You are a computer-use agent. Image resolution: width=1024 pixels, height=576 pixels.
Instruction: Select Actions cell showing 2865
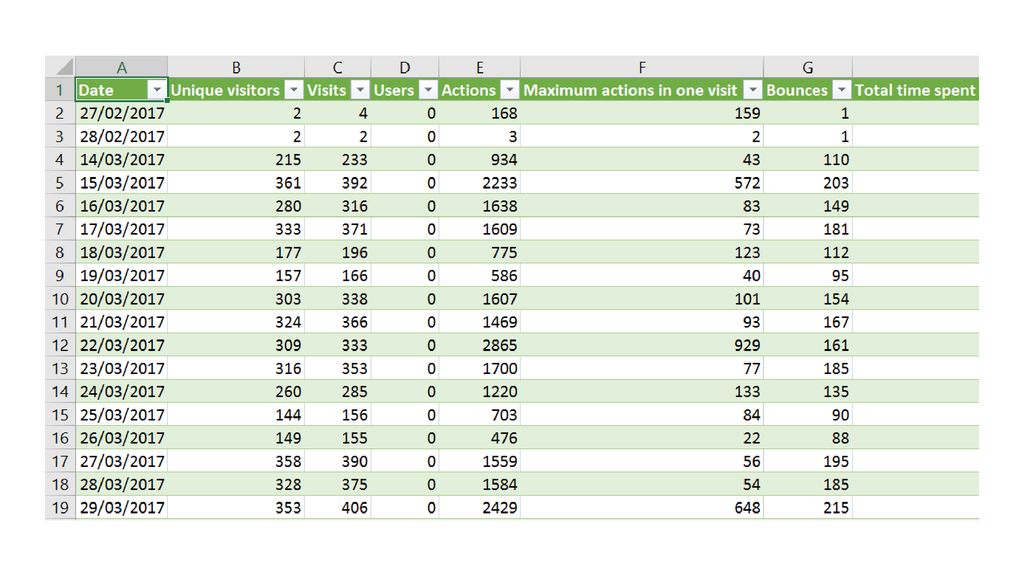[x=479, y=345]
